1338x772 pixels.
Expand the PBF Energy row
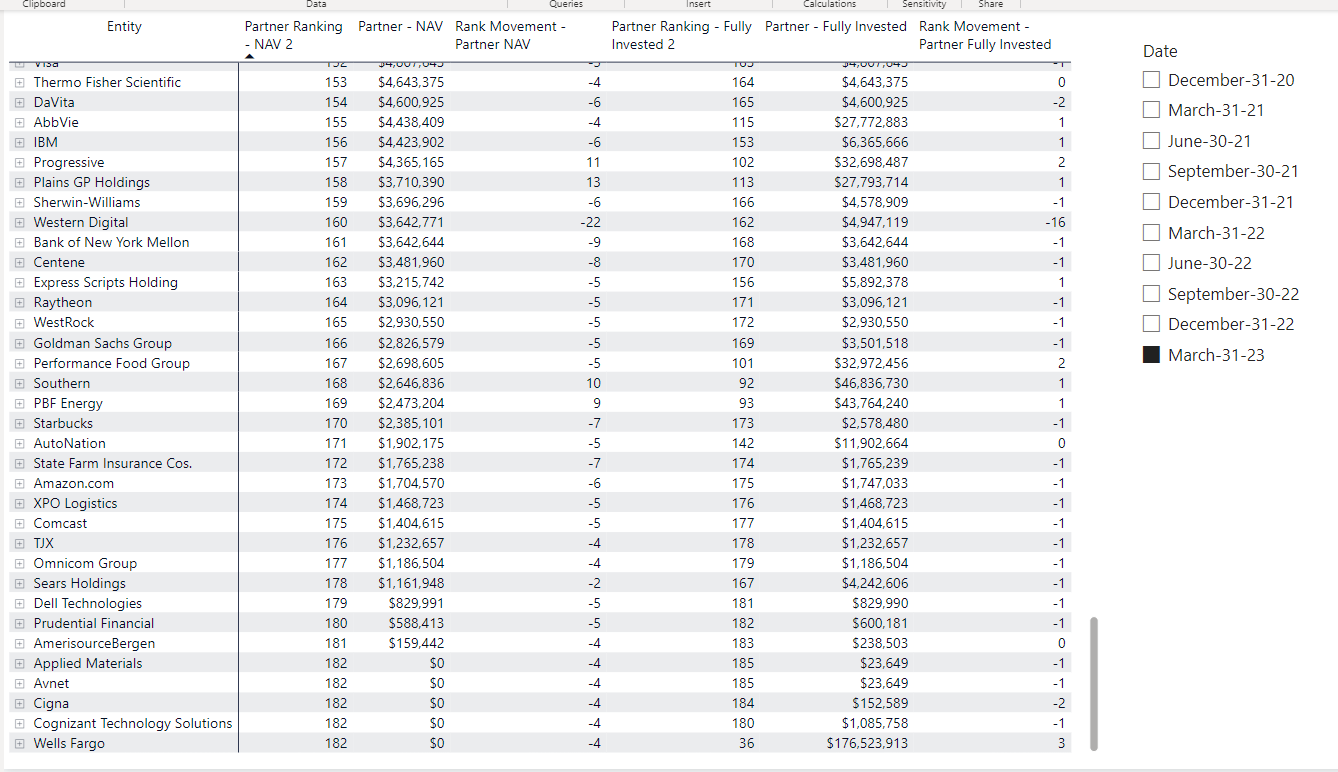tap(19, 403)
